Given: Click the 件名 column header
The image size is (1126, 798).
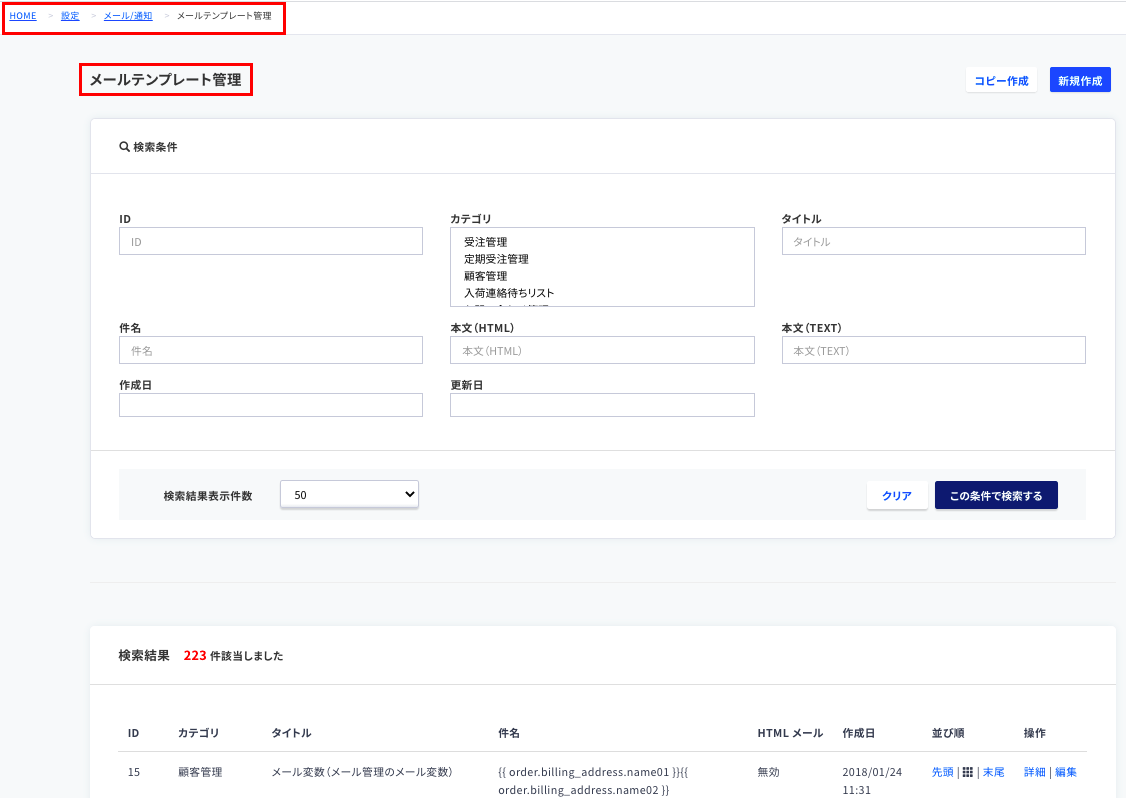Looking at the screenshot, I should coord(509,733).
